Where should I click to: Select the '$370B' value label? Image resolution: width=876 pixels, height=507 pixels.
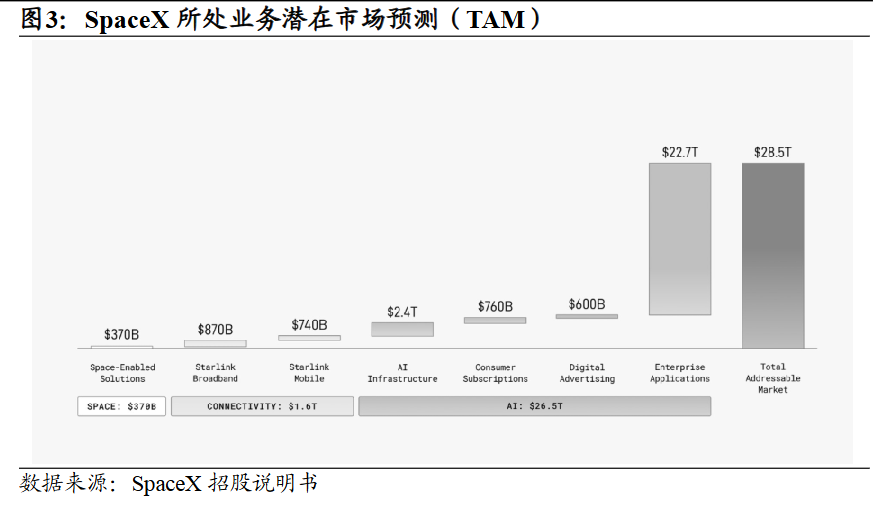pos(121,334)
